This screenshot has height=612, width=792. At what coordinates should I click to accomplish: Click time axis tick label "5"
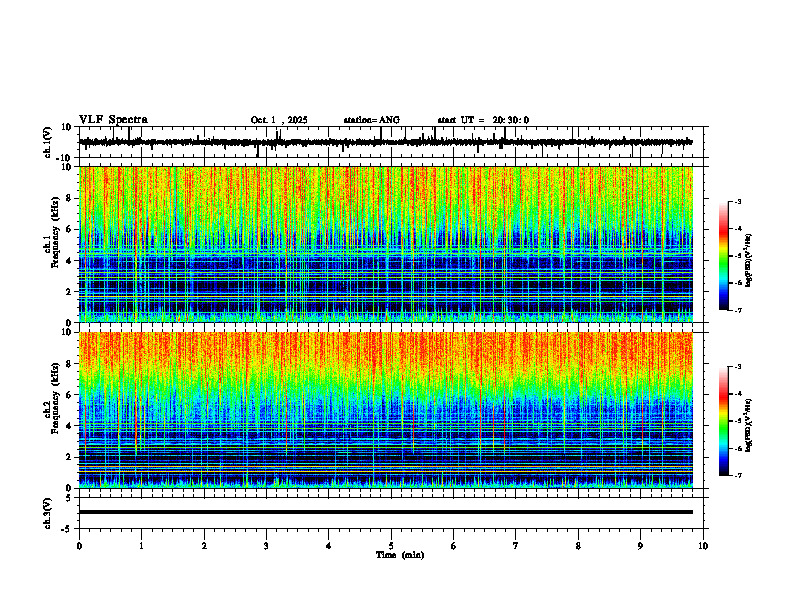(391, 546)
